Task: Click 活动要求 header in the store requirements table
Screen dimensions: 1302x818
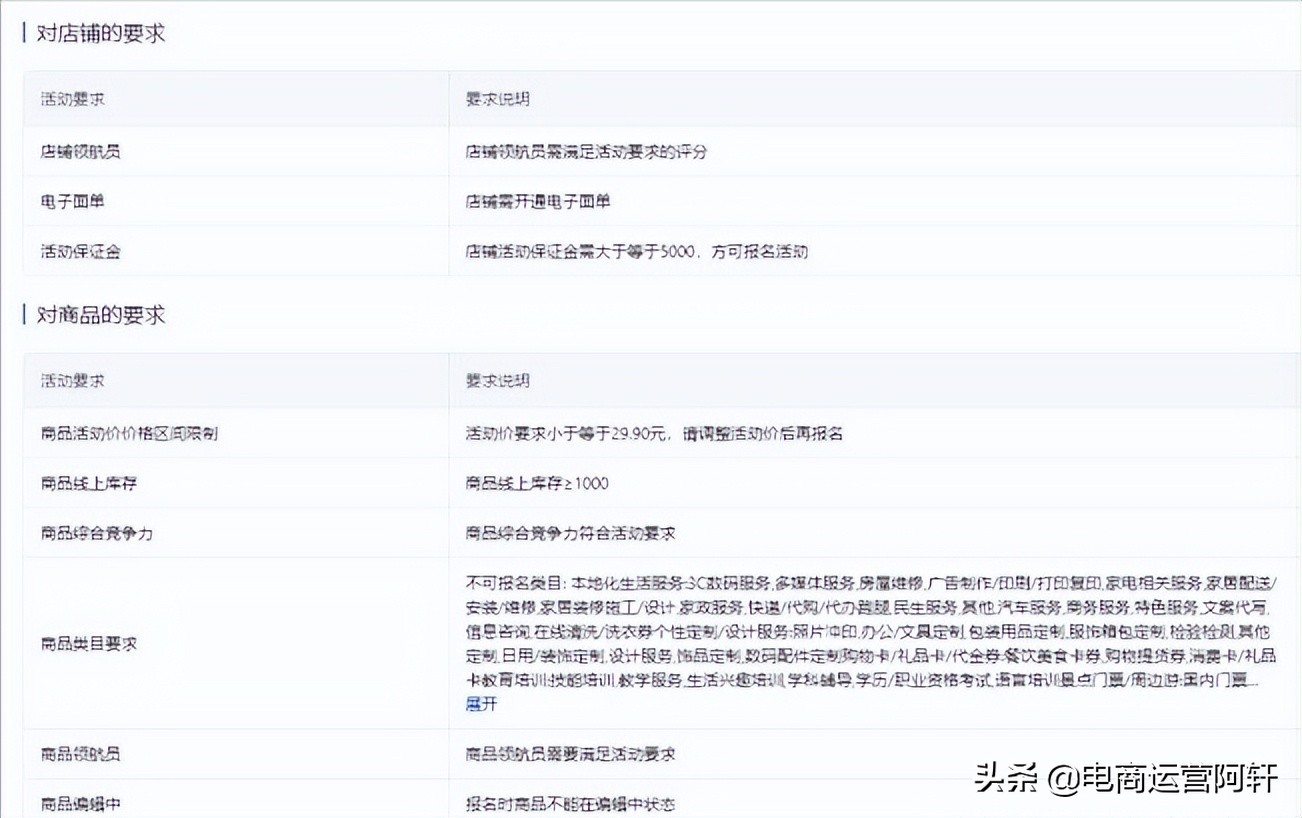Action: pyautogui.click(x=72, y=99)
